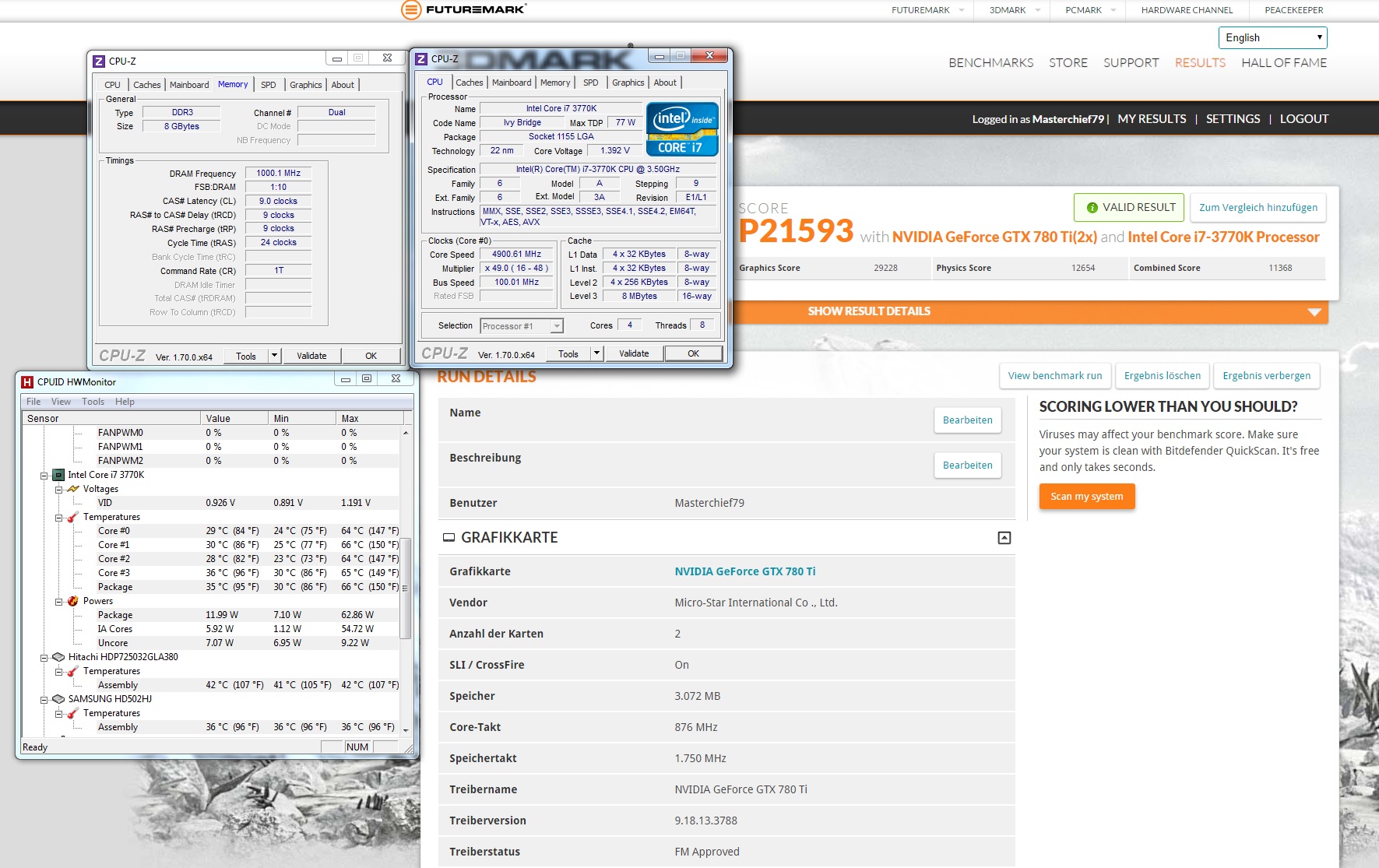Image resolution: width=1379 pixels, height=868 pixels.
Task: Open the HALL OF FAME page
Action: (1284, 63)
